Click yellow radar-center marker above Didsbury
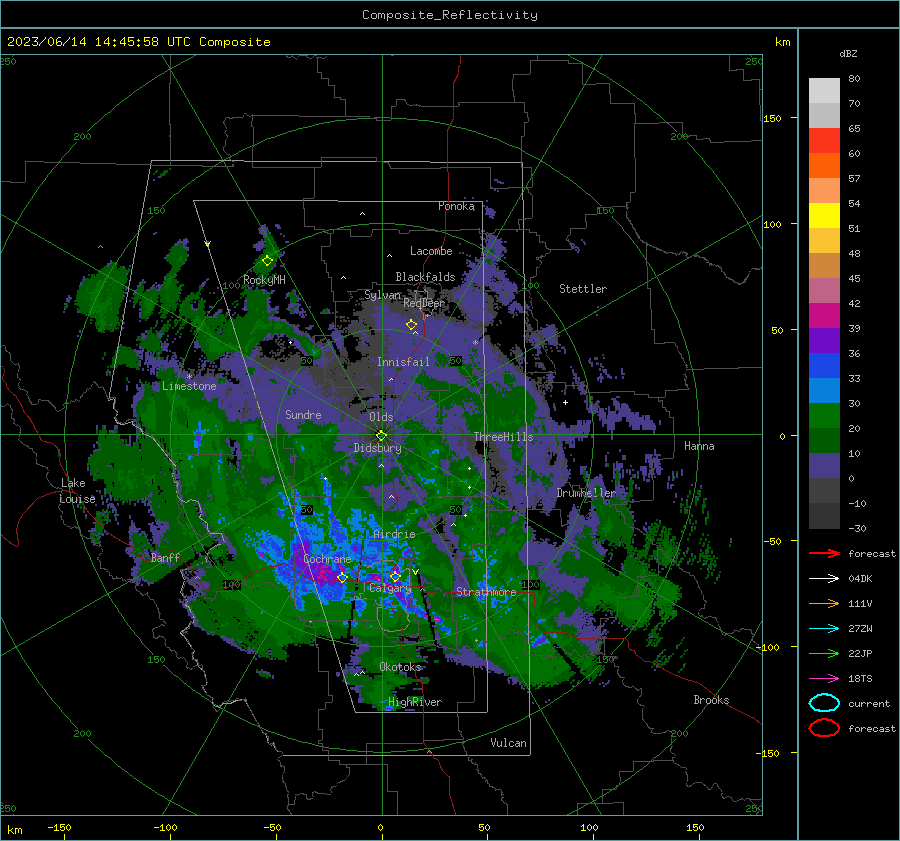Screen dimensions: 900x841 (381, 436)
